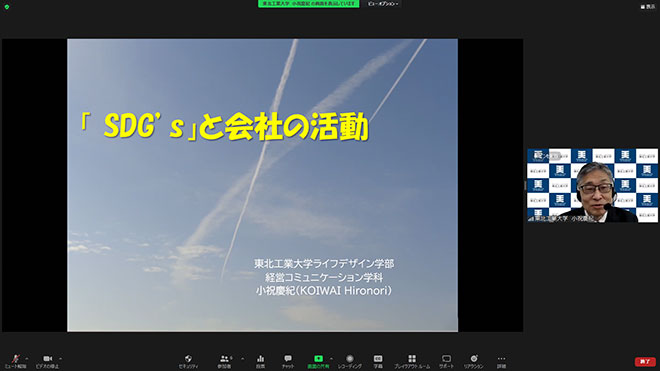660x371 pixels.
Task: Expand the video options arrow beside camera
Action: pyautogui.click(x=61, y=359)
